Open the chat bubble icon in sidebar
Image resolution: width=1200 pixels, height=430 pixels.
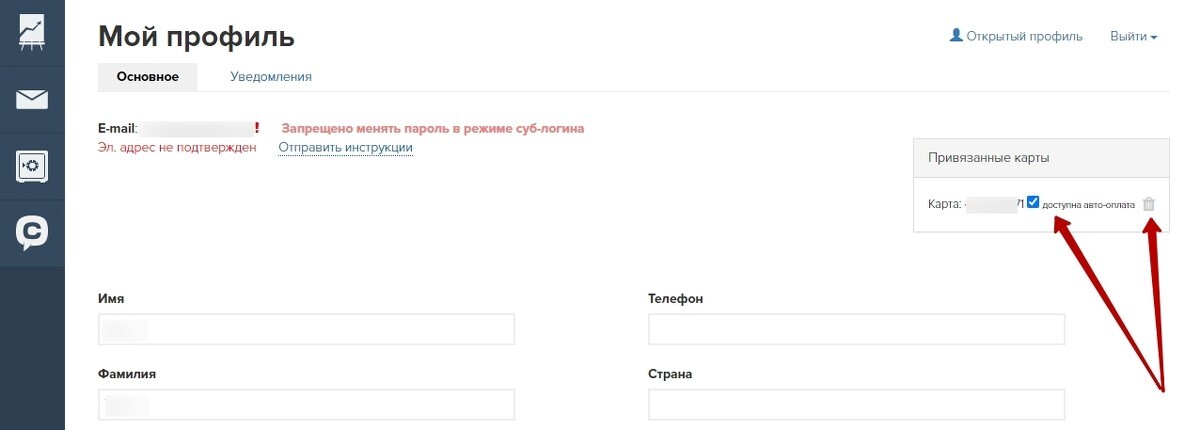tap(32, 233)
